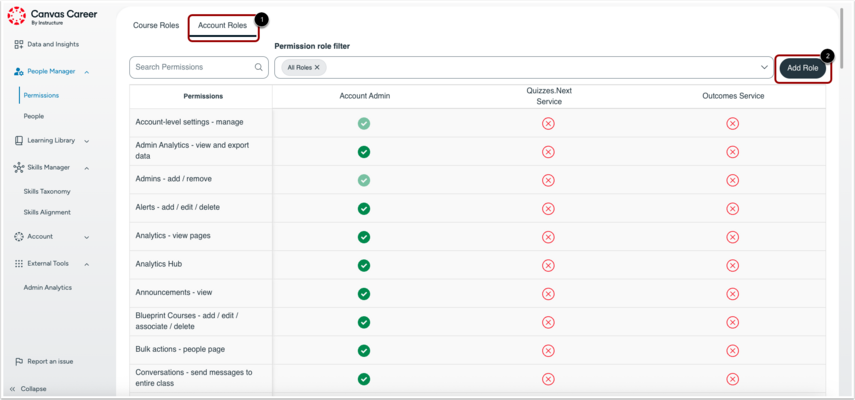
Task: Open Skills Alignment in the sidebar
Action: point(47,213)
